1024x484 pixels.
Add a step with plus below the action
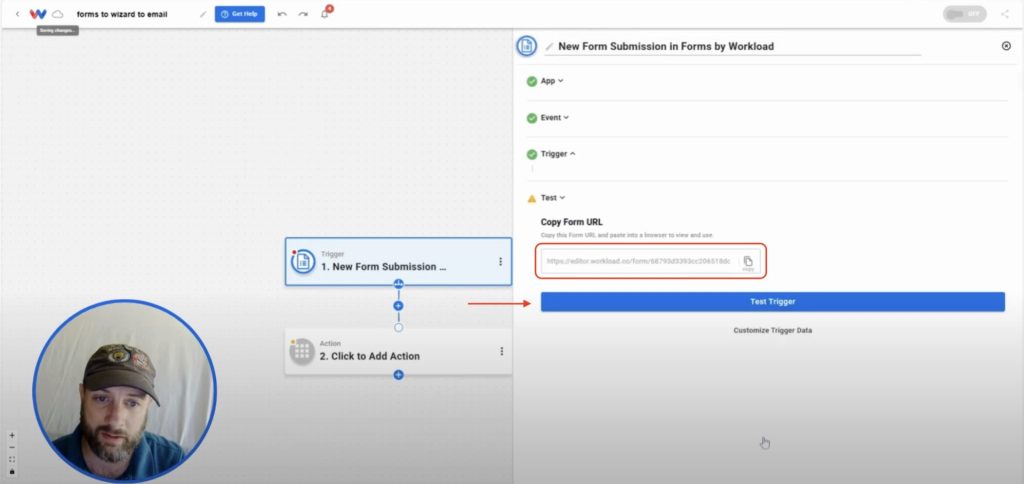[x=398, y=375]
